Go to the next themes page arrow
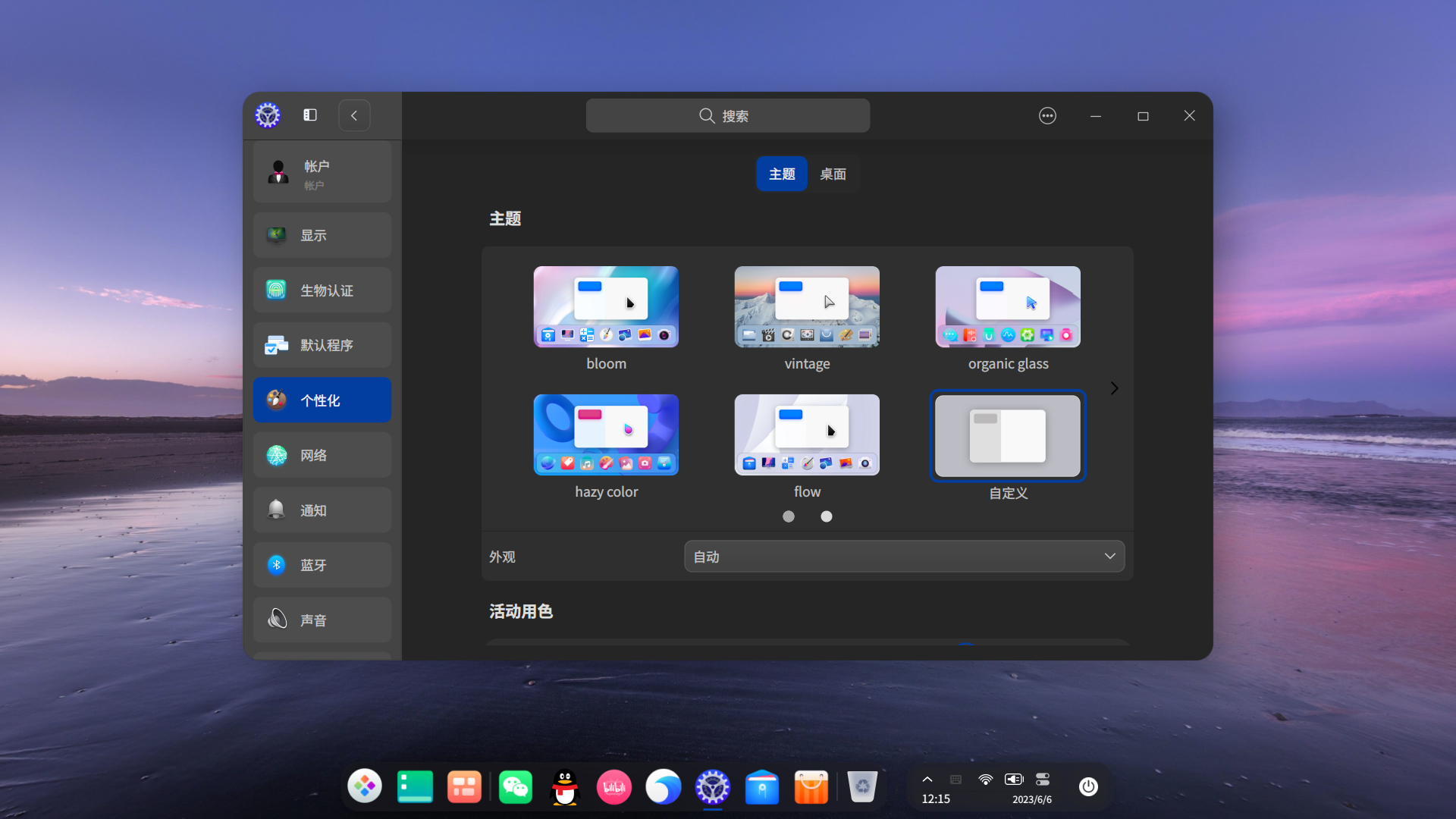The width and height of the screenshot is (1456, 819). tap(1114, 388)
